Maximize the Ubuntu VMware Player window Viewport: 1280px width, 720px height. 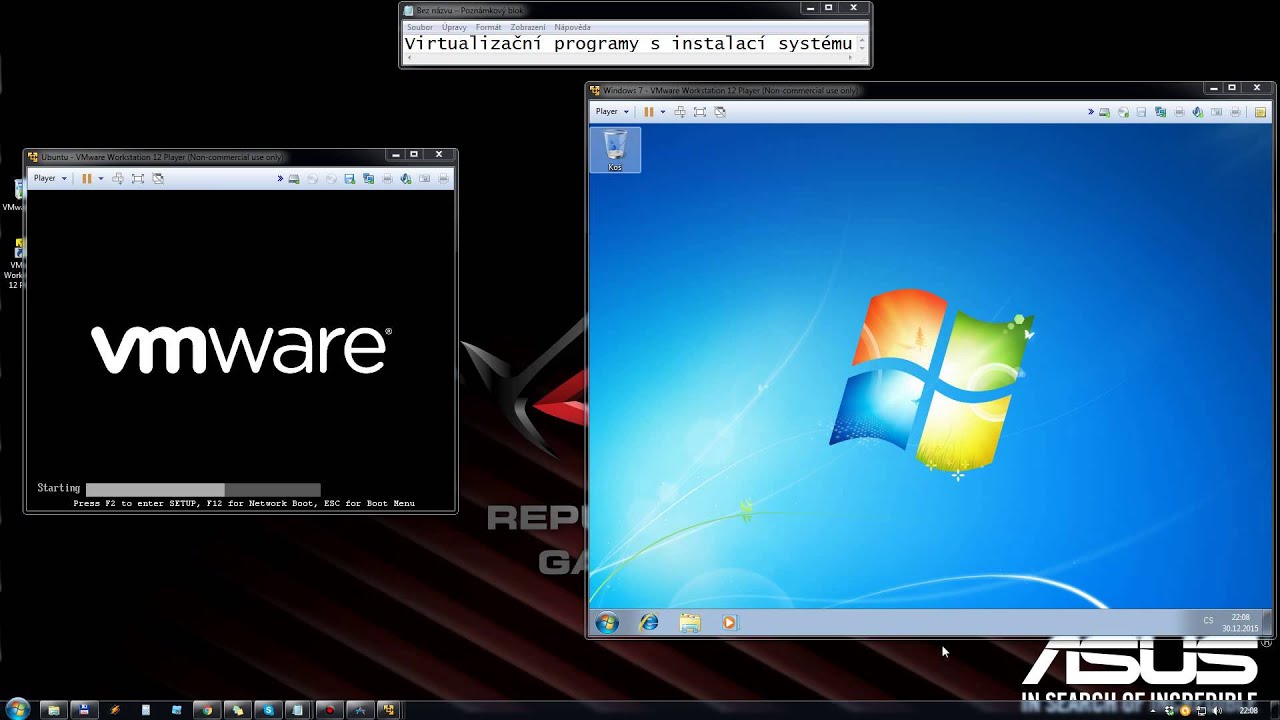[x=414, y=155]
